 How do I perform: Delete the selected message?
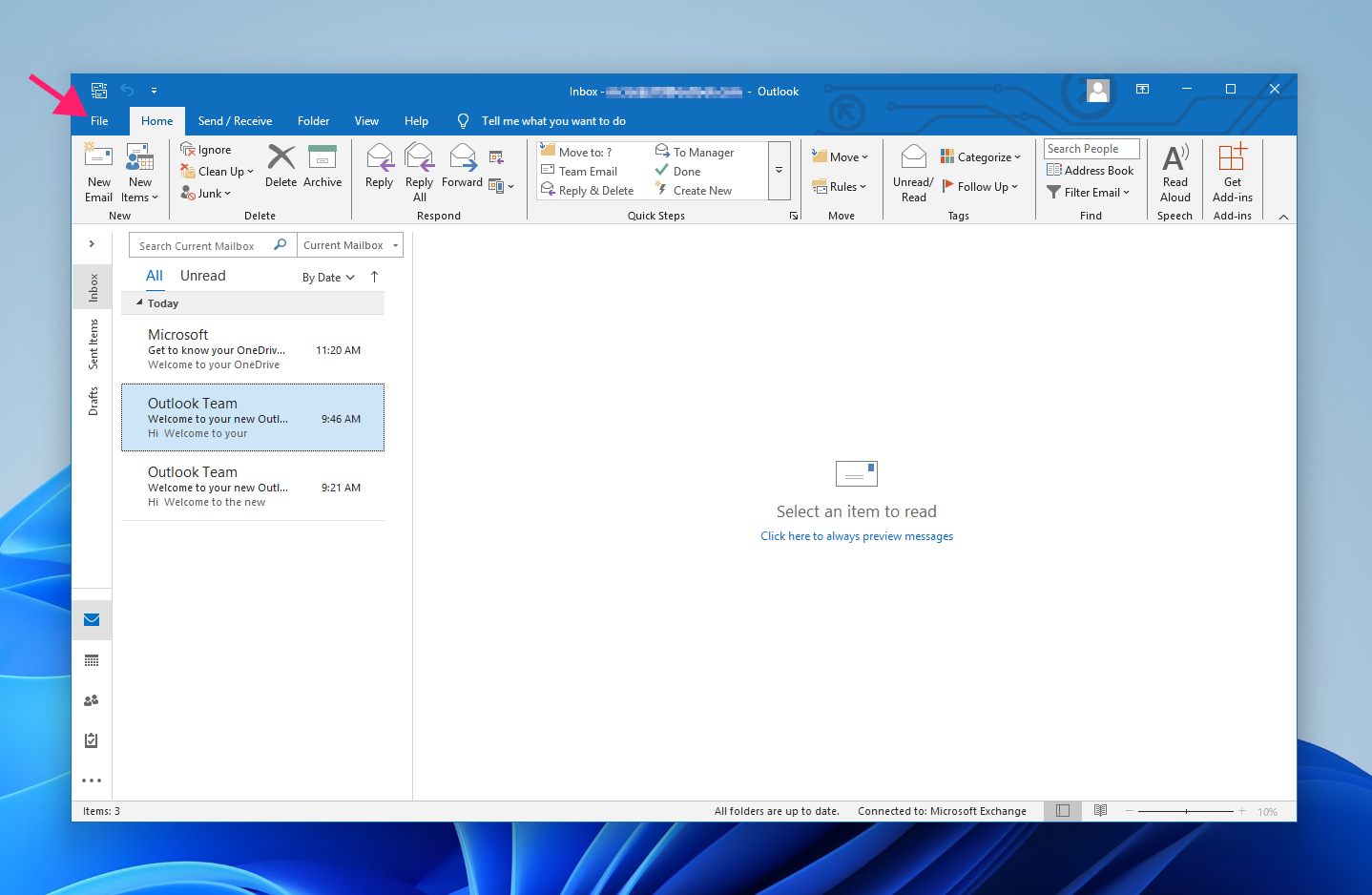281,166
